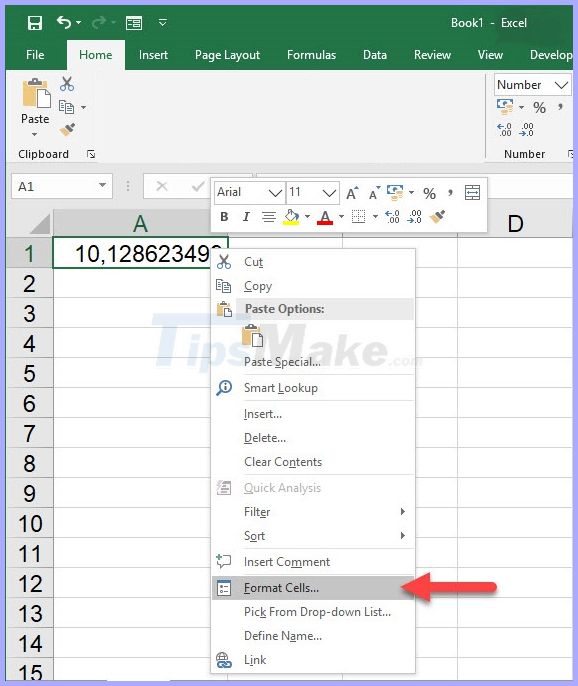The width and height of the screenshot is (578, 686).
Task: Click the Borders icon in mini toolbar
Action: 358,216
